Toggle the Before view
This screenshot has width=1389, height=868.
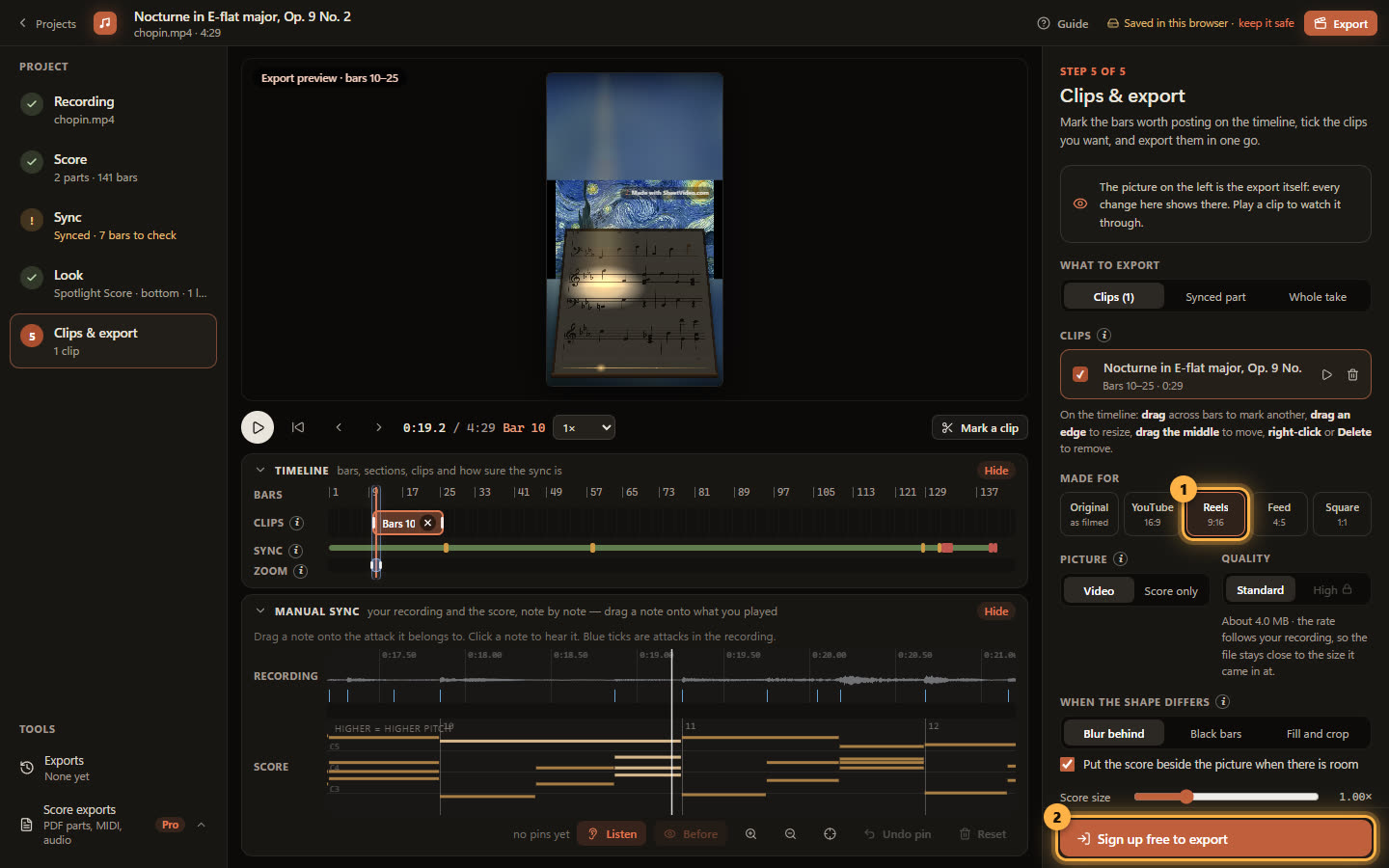pos(691,834)
